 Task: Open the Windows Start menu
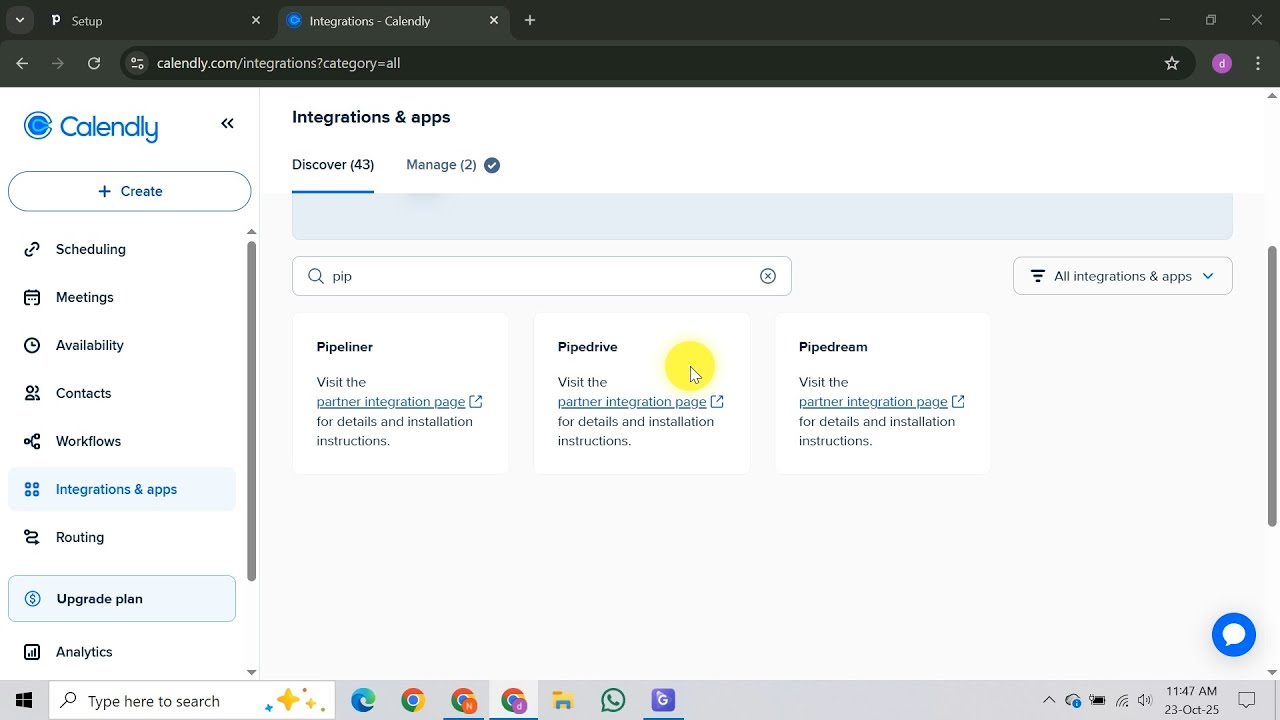coord(24,701)
